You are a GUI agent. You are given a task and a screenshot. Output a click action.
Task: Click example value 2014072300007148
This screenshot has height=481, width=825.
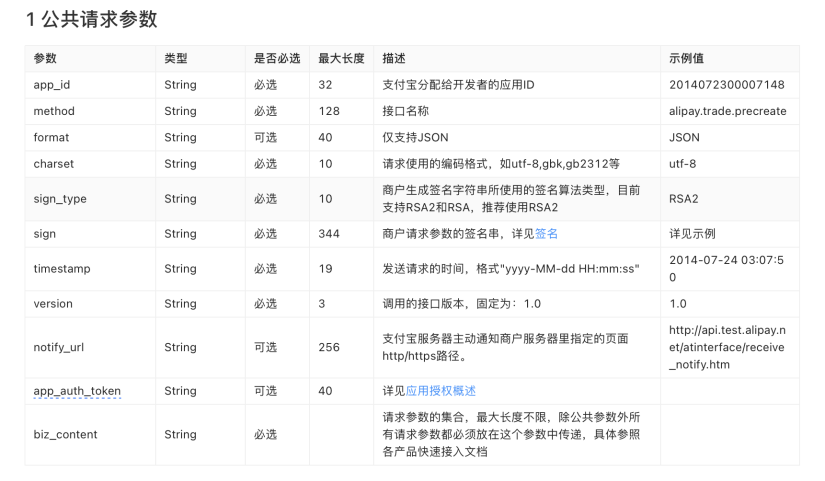[x=727, y=85]
